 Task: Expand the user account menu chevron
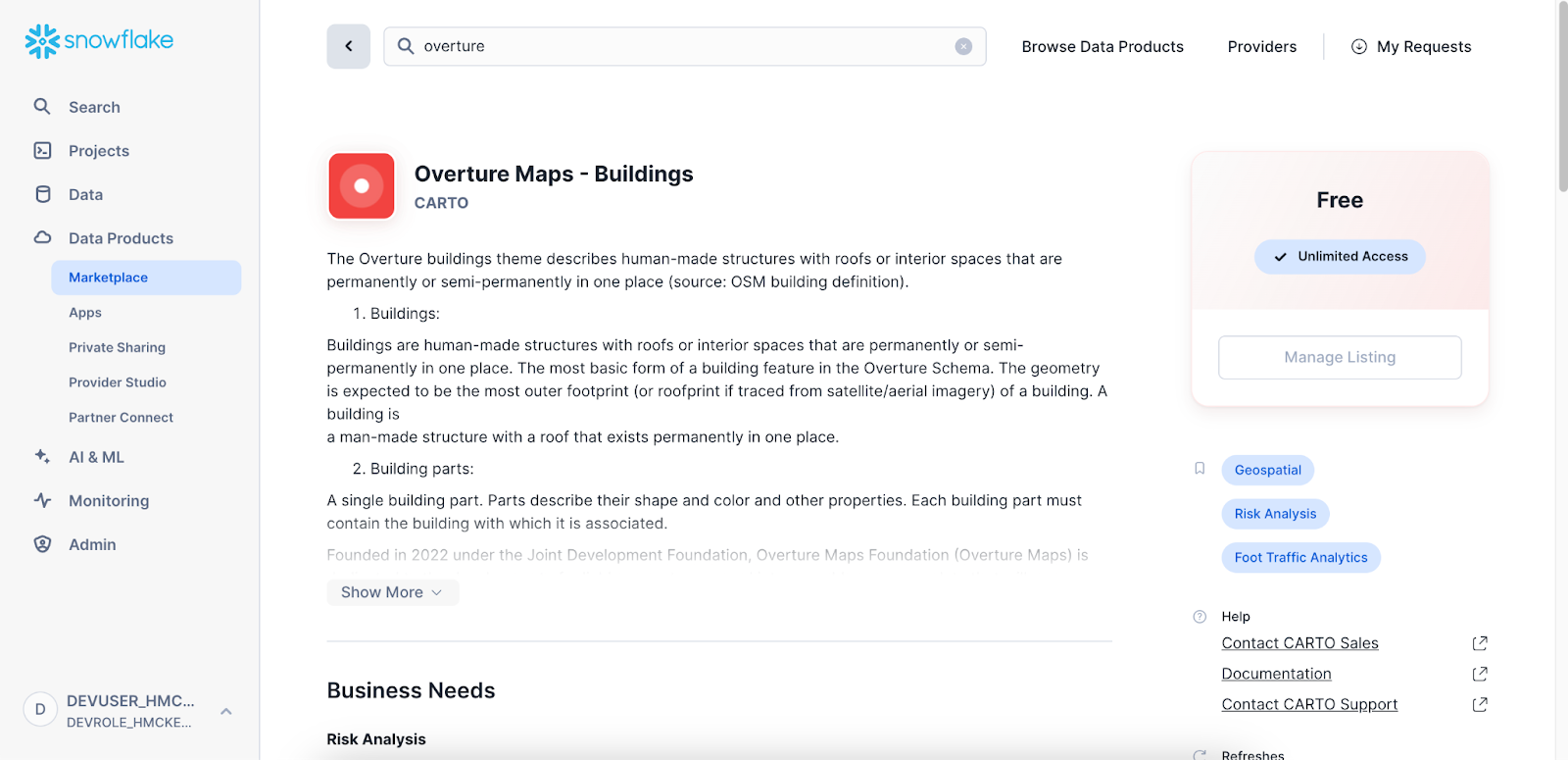pos(226,711)
